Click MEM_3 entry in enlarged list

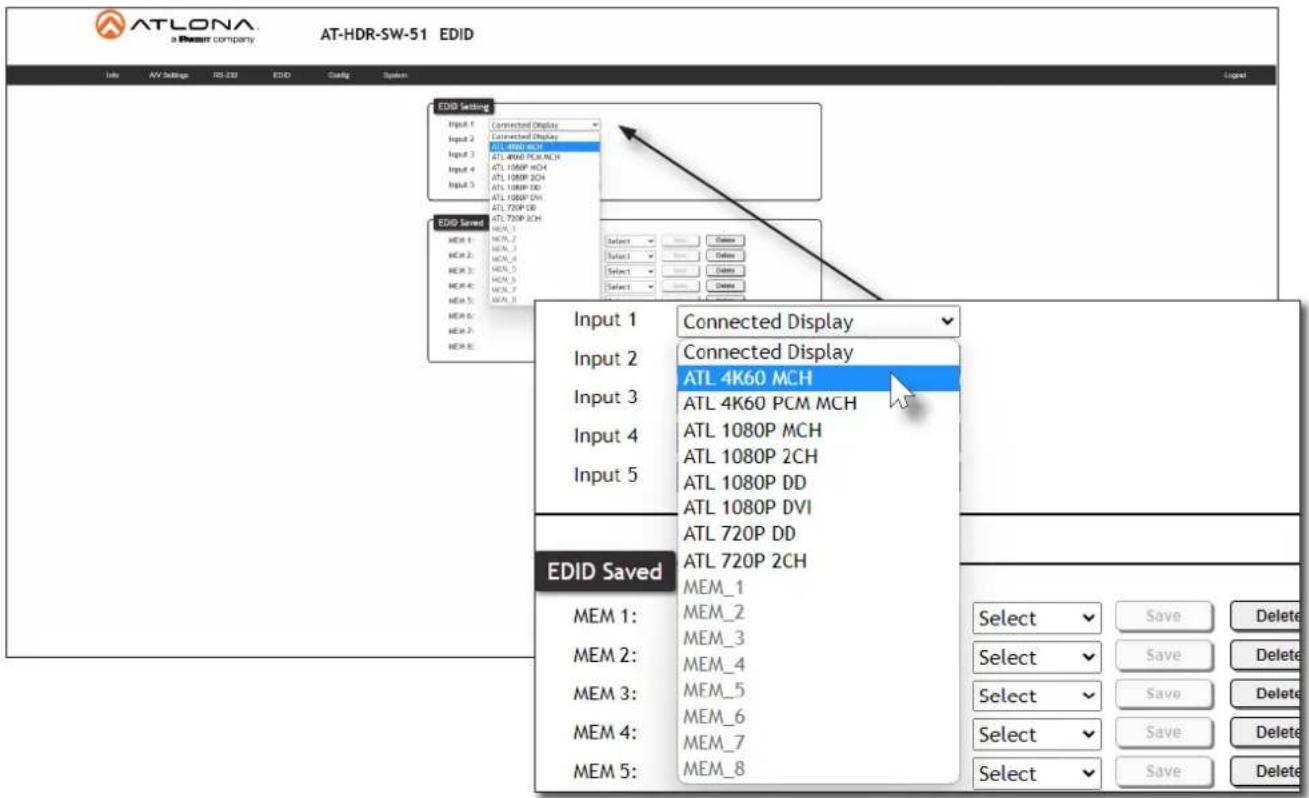pos(818,639)
